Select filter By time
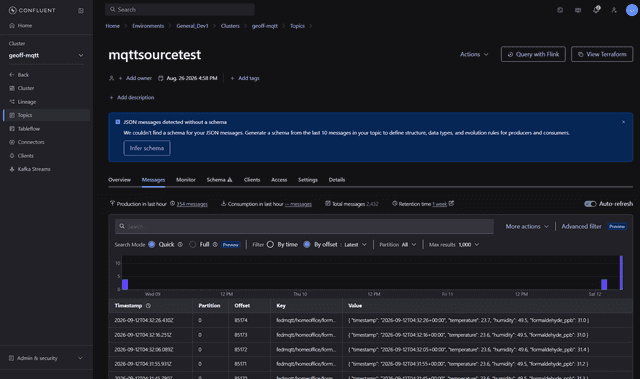This screenshot has width=640, height=379. (x=270, y=244)
